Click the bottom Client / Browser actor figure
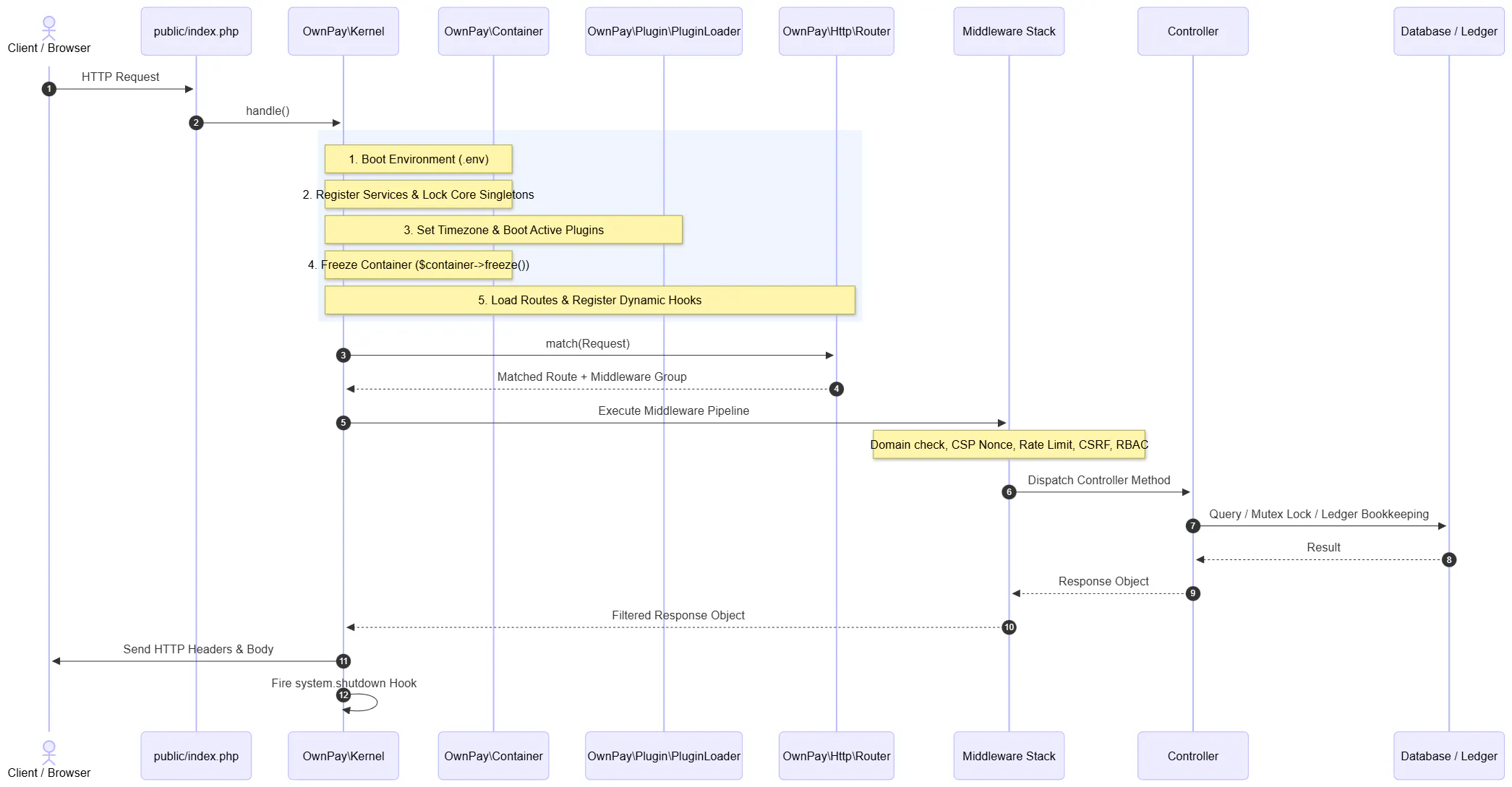 (48, 752)
